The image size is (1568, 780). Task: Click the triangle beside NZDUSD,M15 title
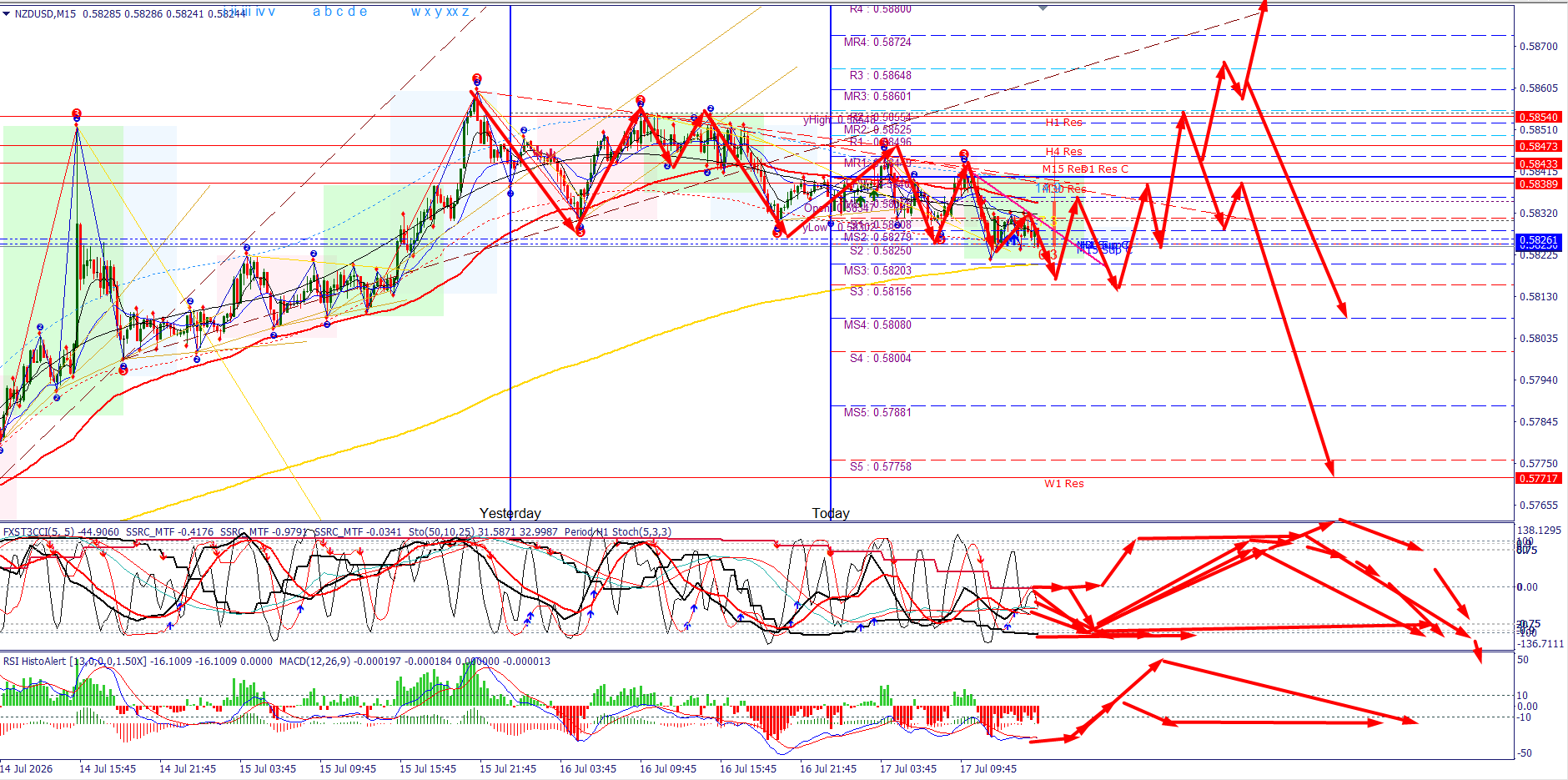[x=6, y=13]
